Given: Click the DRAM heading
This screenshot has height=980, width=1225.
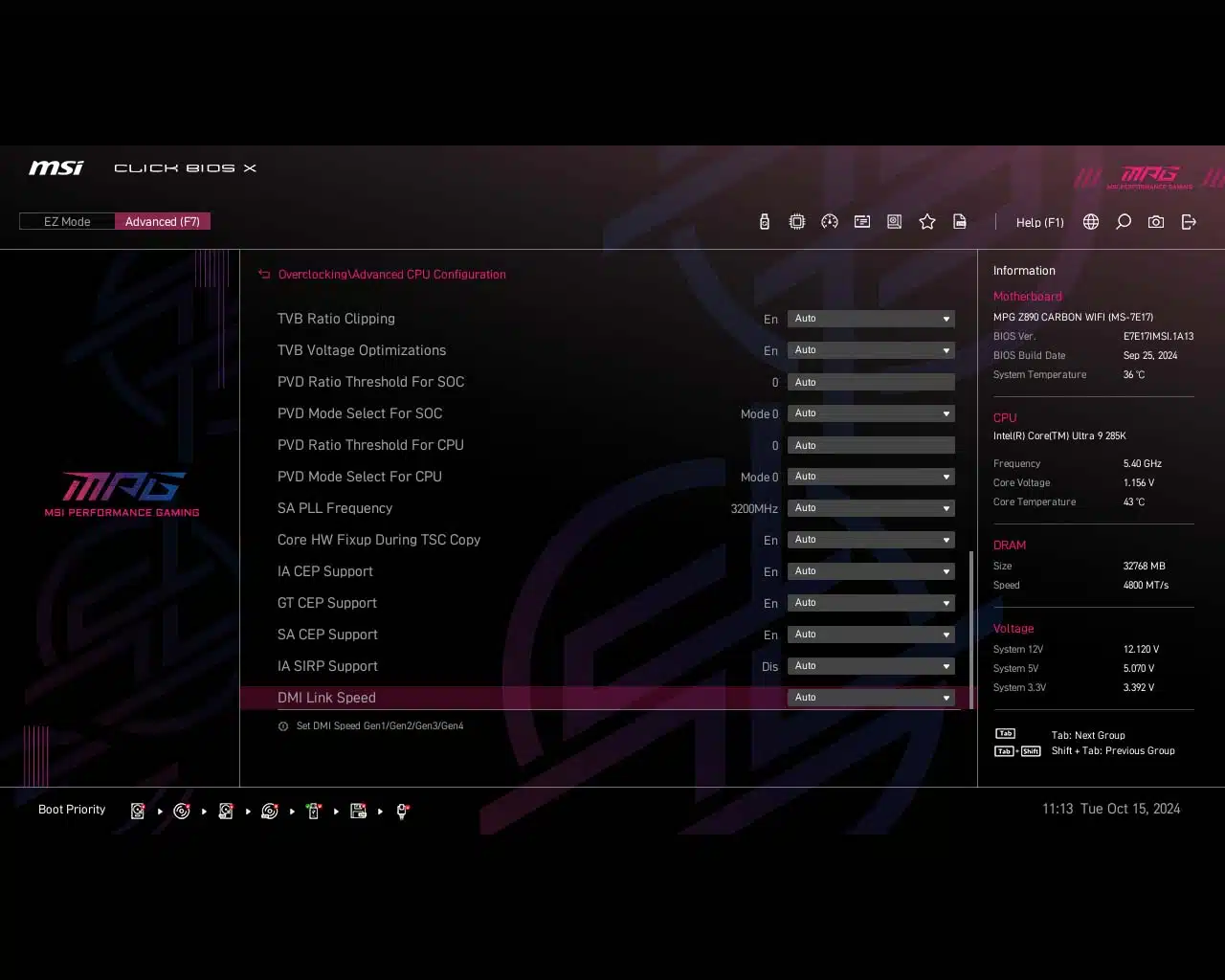Looking at the screenshot, I should [x=1009, y=546].
